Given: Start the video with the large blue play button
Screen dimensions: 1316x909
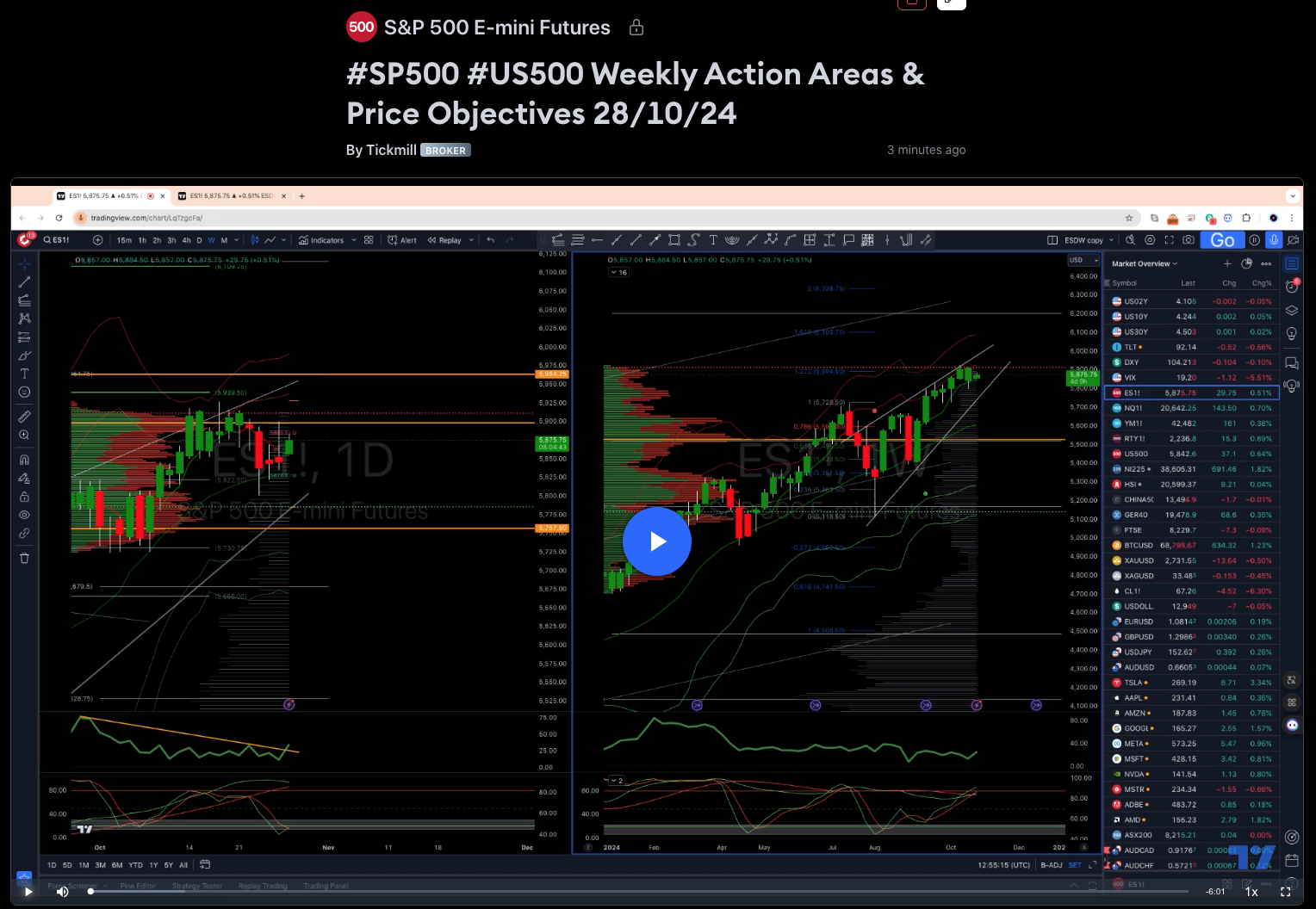Looking at the screenshot, I should click(657, 541).
